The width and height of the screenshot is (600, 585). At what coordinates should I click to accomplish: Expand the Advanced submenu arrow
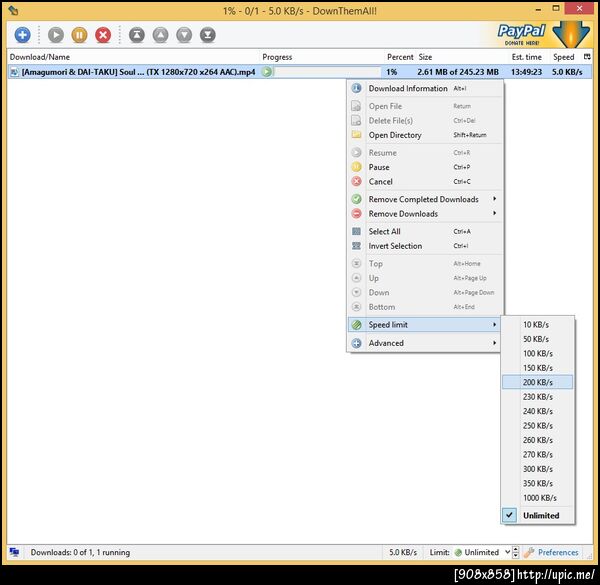(x=494, y=343)
